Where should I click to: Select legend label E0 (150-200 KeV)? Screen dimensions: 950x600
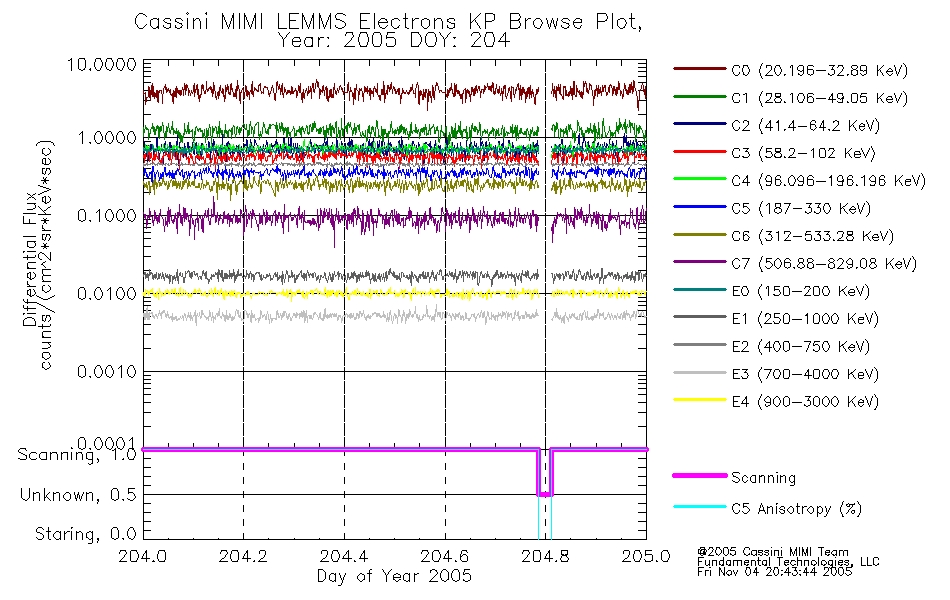[800, 291]
